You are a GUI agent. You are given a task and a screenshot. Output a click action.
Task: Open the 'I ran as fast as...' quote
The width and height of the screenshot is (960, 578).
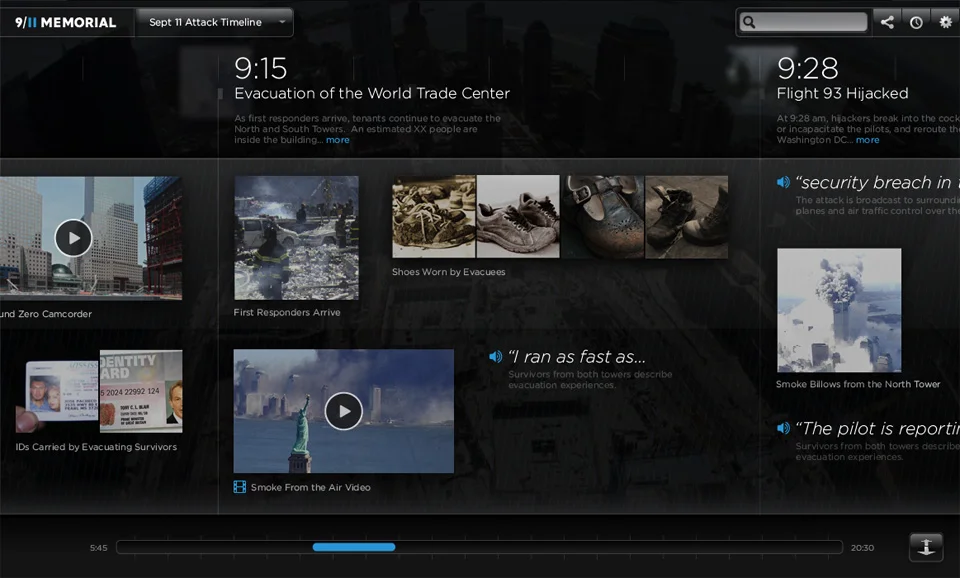[x=577, y=357]
